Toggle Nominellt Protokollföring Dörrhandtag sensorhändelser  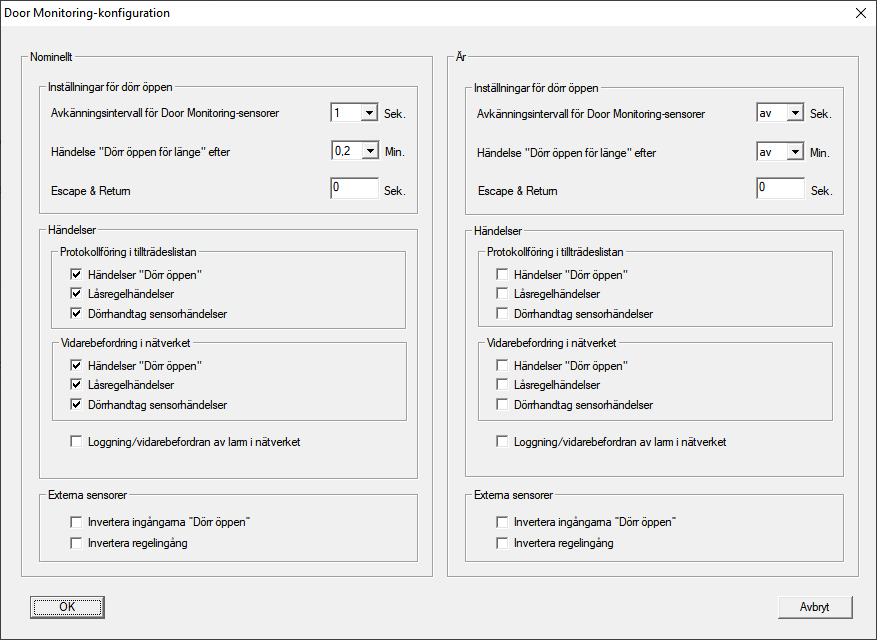tap(77, 314)
